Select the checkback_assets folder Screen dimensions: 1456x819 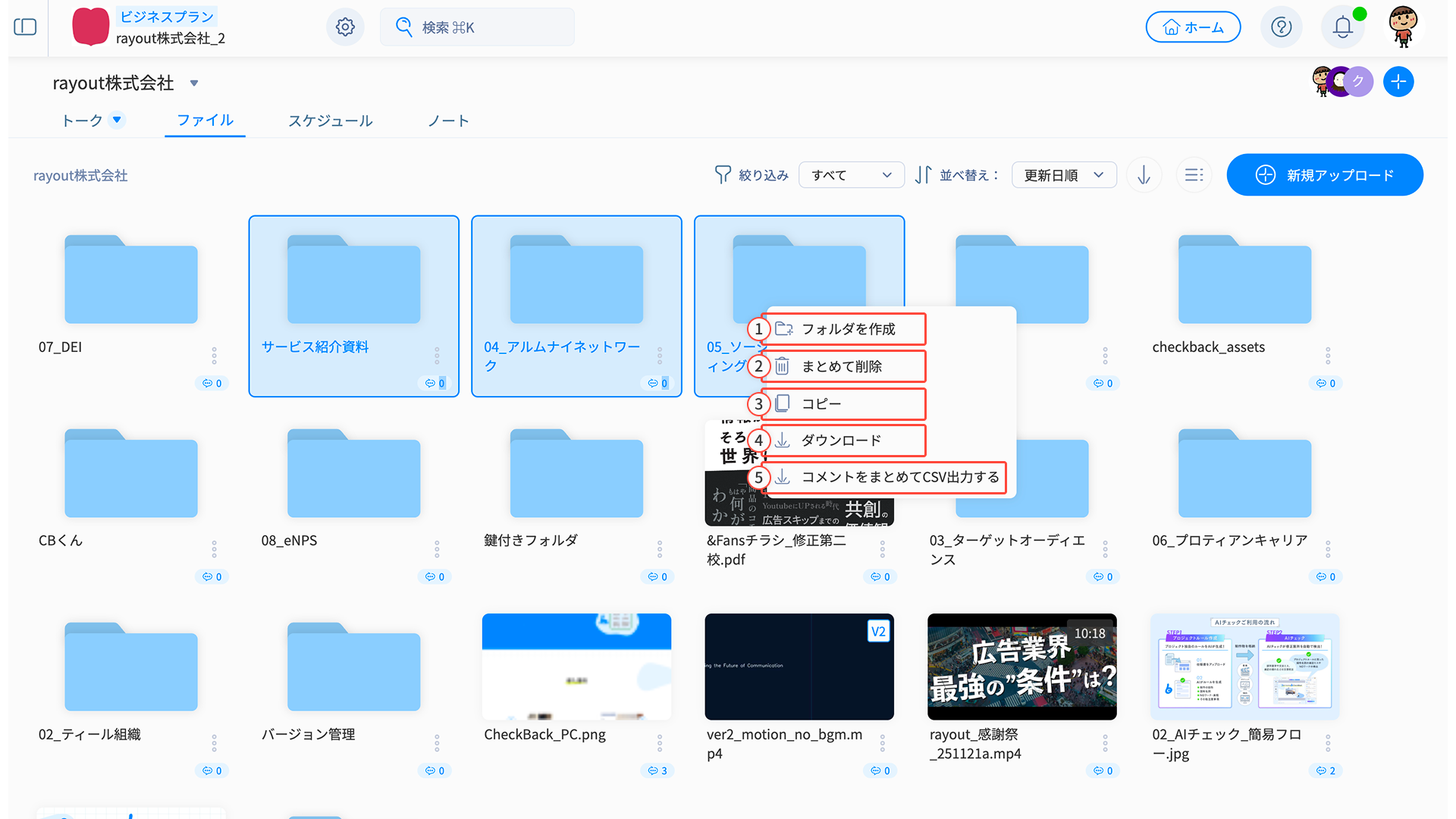(1244, 281)
